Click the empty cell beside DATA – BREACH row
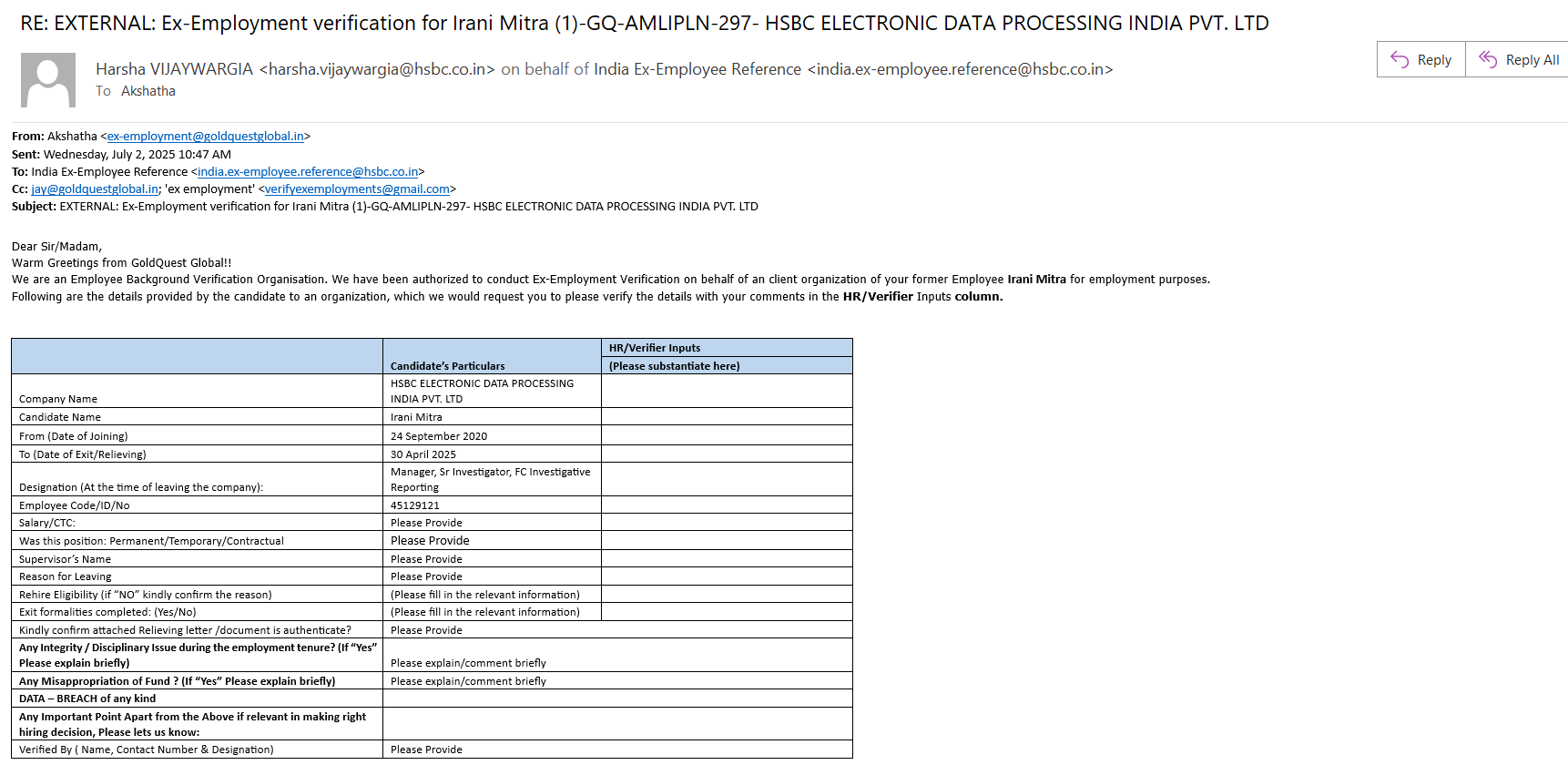This screenshot has width=1568, height=765. tap(616, 699)
